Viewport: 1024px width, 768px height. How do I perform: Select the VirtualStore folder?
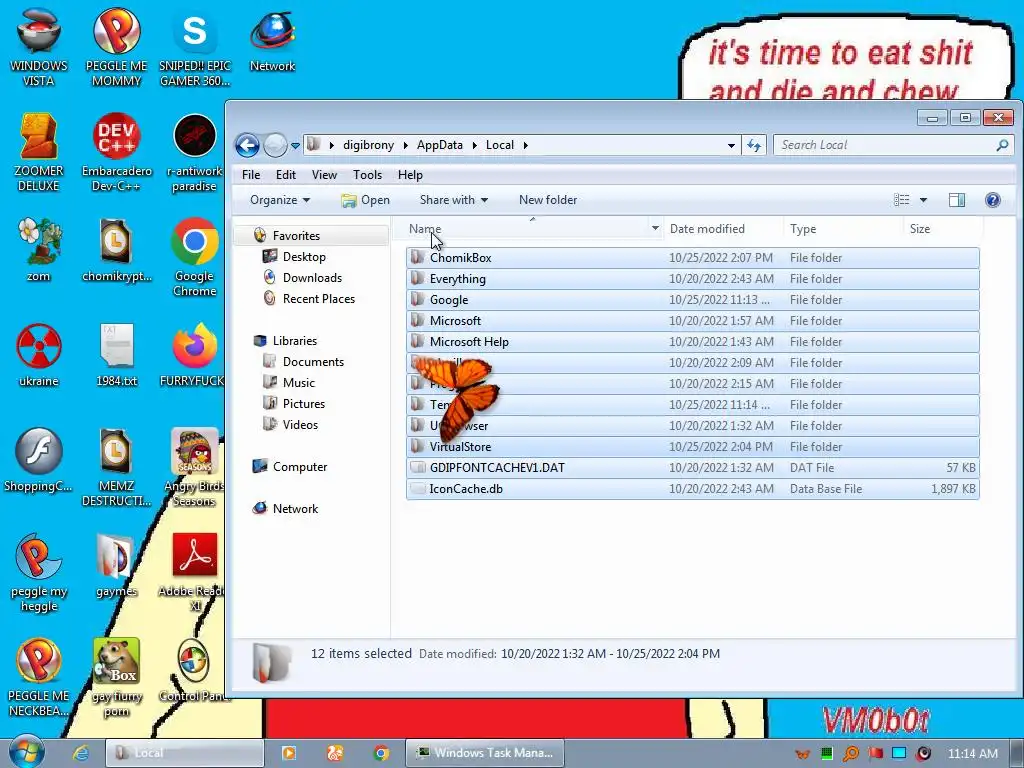tap(692, 447)
